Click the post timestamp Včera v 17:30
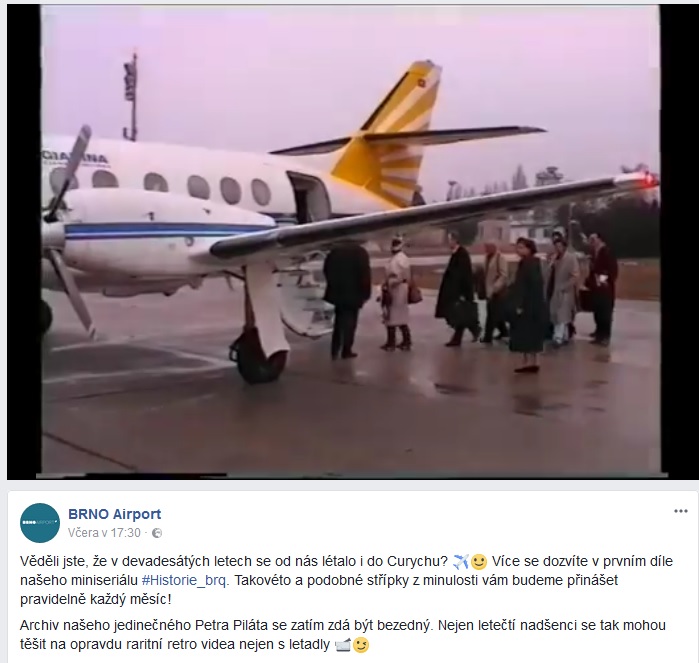Screen dimensions: 699x663 pos(104,533)
